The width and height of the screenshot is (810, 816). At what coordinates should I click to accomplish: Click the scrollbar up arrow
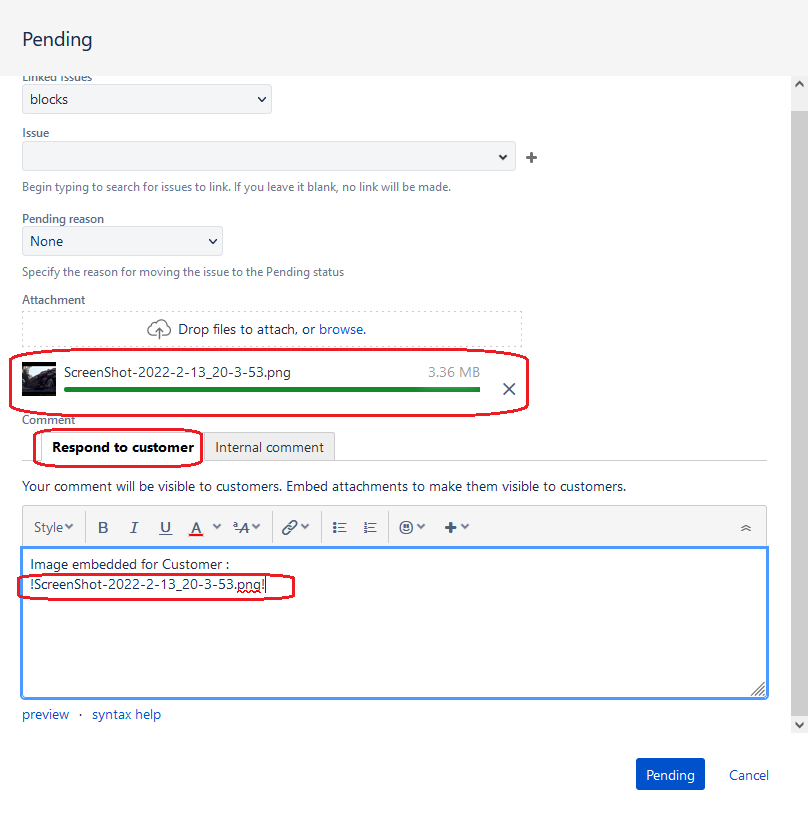[800, 84]
